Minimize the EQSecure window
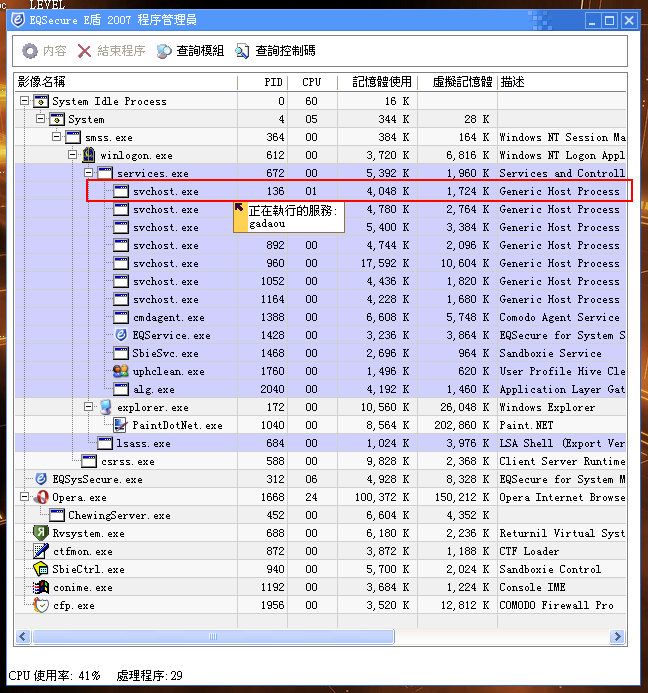Image resolution: width=648 pixels, height=693 pixels. coord(592,20)
